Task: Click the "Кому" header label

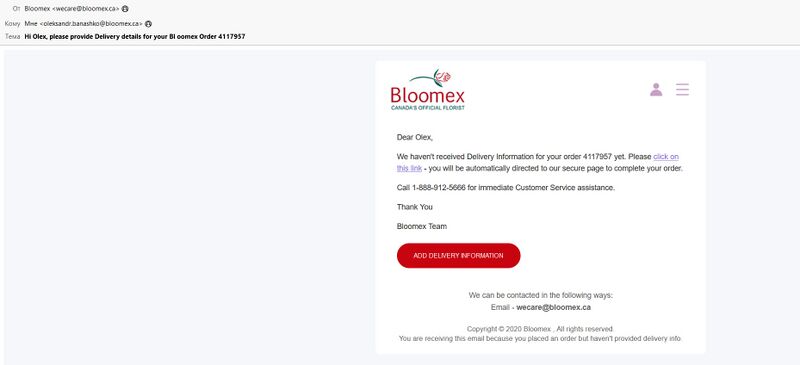Action: click(12, 23)
